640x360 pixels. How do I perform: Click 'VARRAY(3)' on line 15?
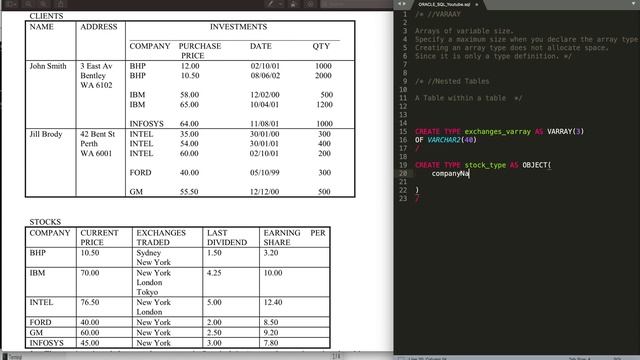[565, 131]
